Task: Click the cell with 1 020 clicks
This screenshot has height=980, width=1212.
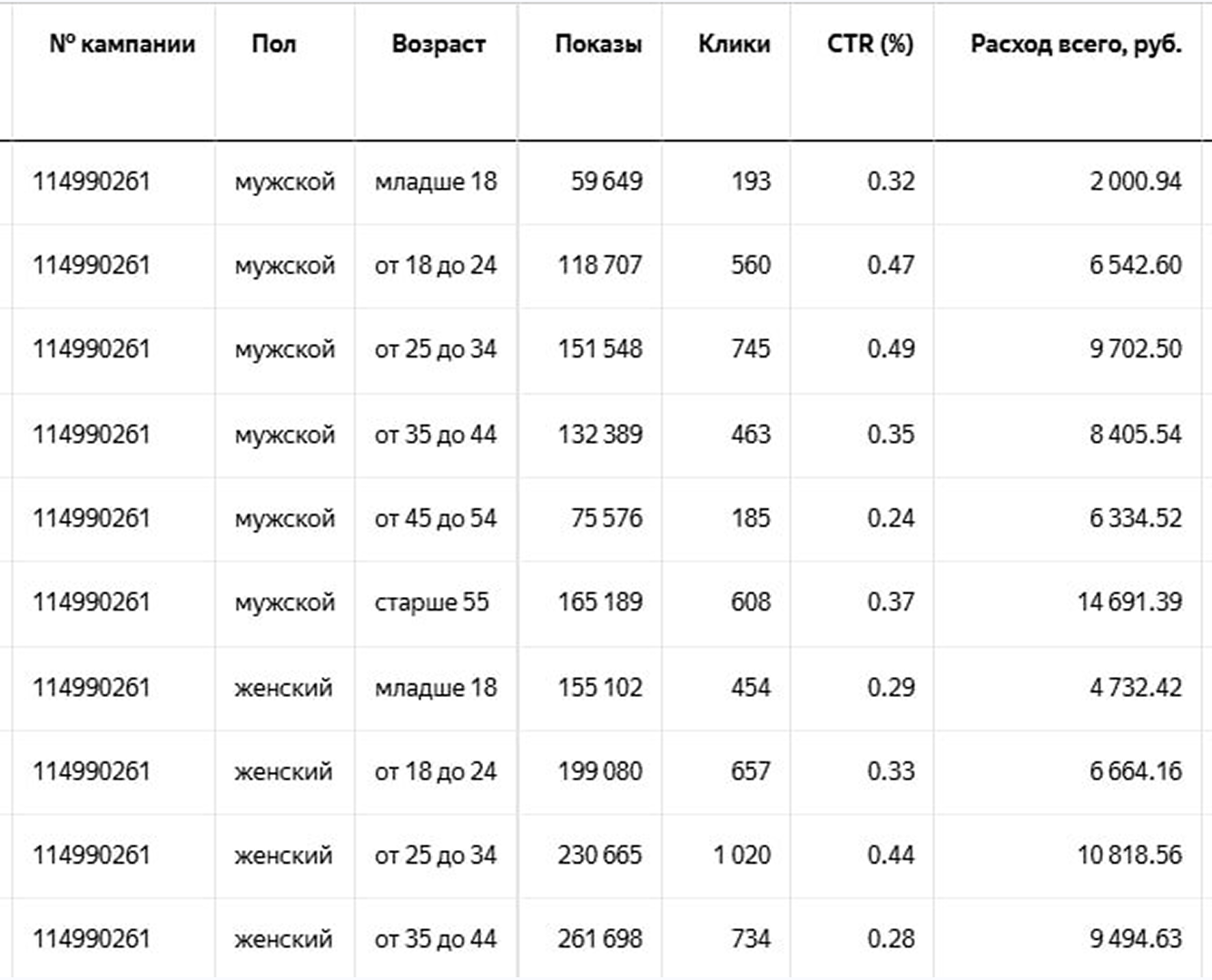Action: [x=742, y=855]
